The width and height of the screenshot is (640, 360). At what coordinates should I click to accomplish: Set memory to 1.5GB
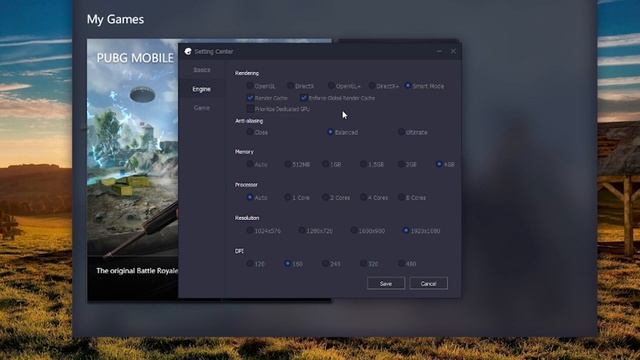pos(363,164)
